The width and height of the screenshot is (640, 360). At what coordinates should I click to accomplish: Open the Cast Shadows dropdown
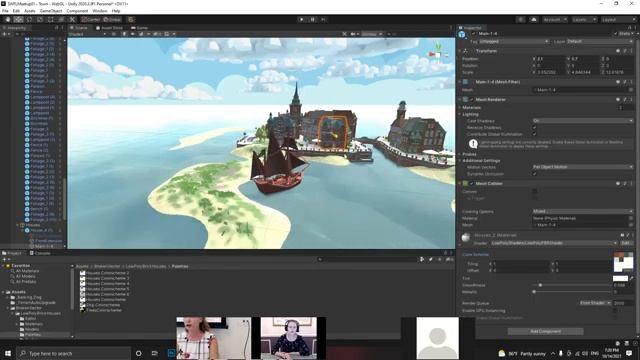pos(583,121)
